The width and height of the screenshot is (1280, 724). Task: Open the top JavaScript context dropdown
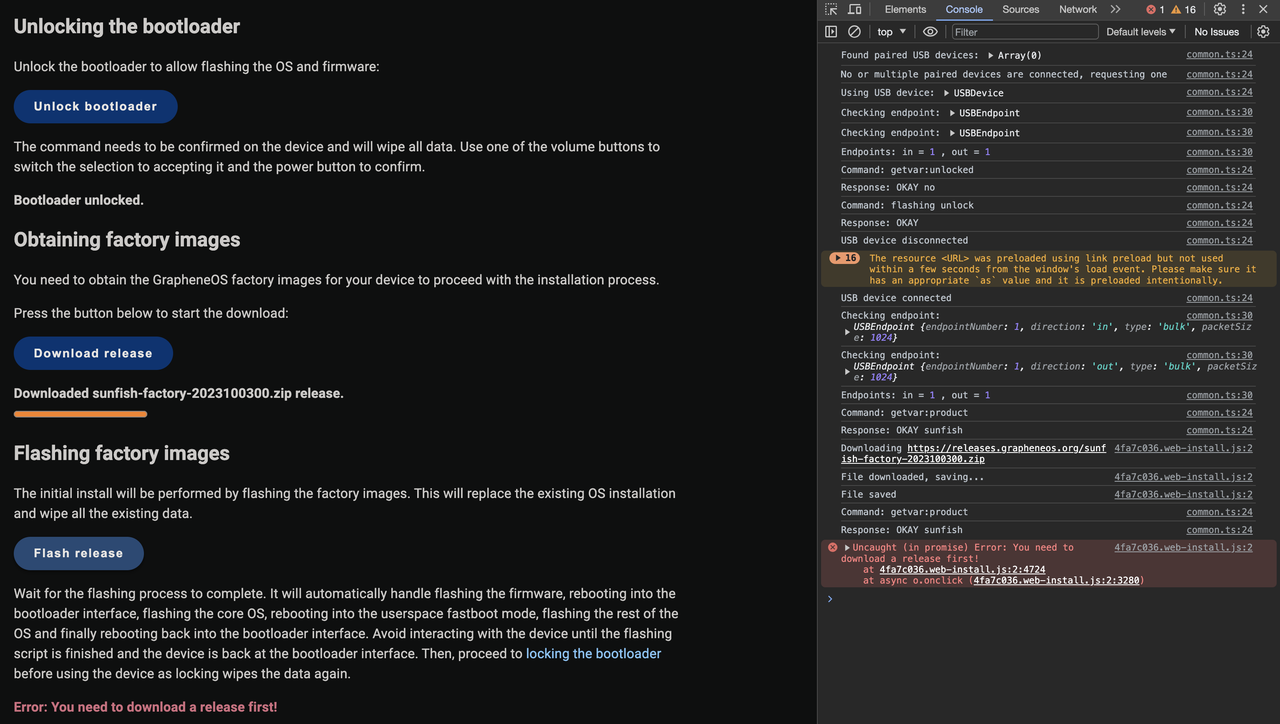coord(891,32)
